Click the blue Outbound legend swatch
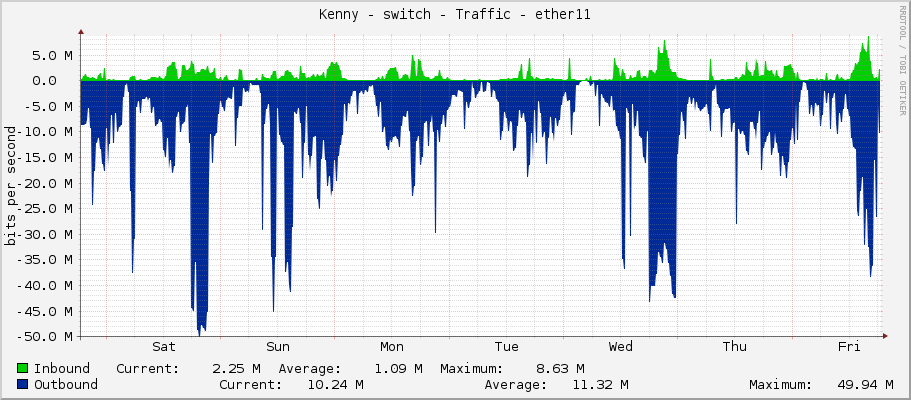Image resolution: width=911 pixels, height=400 pixels. coord(23,384)
